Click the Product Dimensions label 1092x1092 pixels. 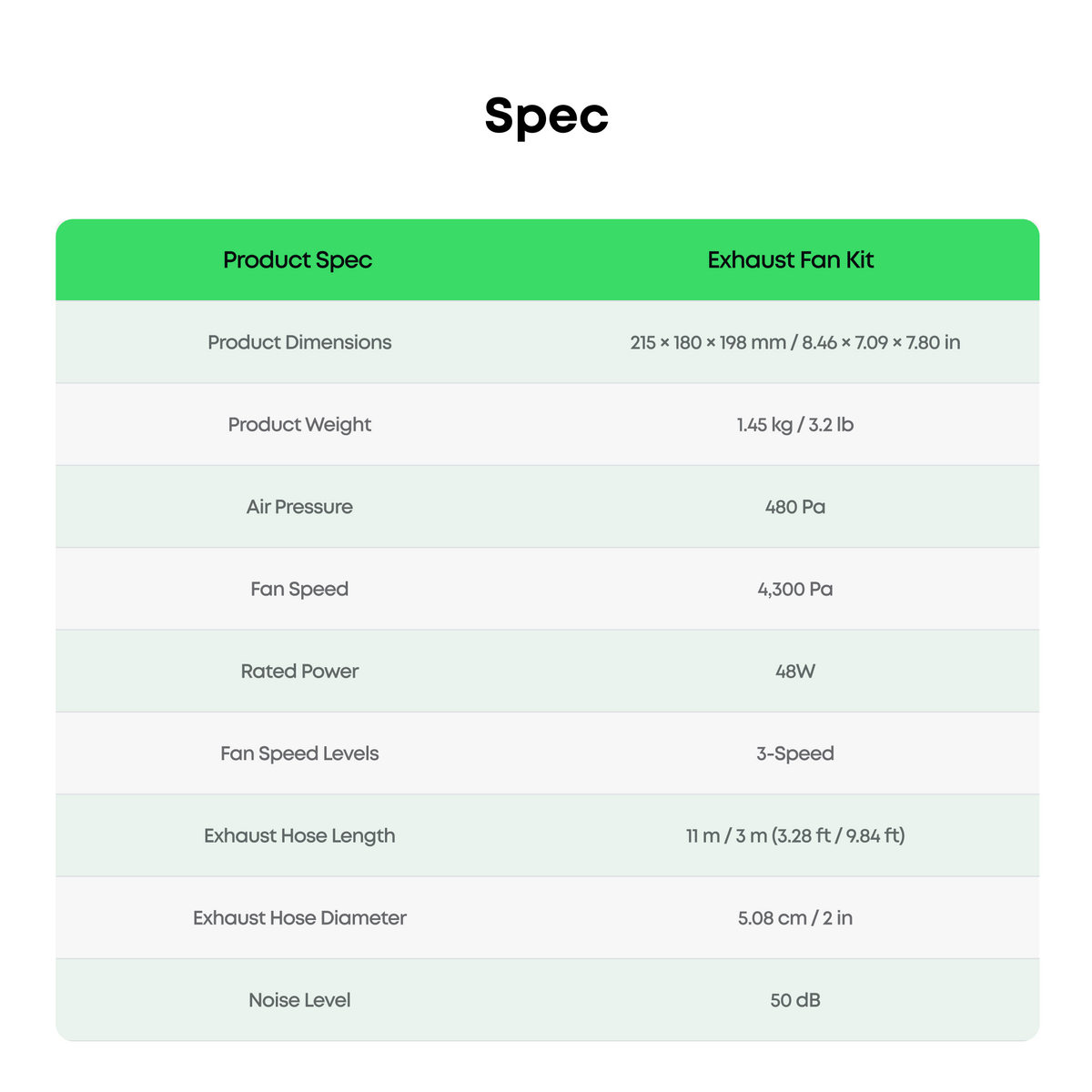(299, 342)
